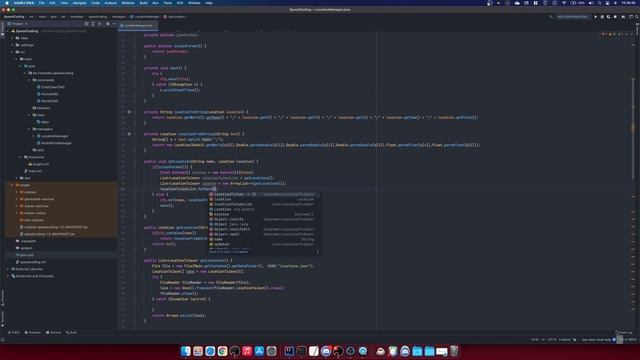
Task: Select LocationManager class in project tree
Action: [x=53, y=136]
